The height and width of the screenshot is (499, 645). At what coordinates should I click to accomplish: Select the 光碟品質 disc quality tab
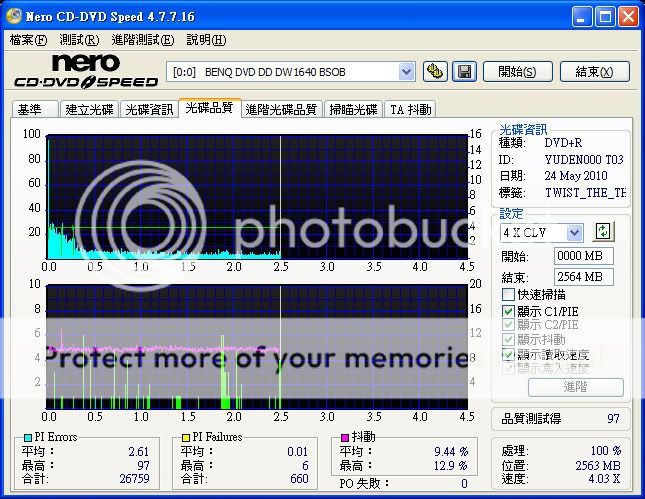pyautogui.click(x=209, y=108)
